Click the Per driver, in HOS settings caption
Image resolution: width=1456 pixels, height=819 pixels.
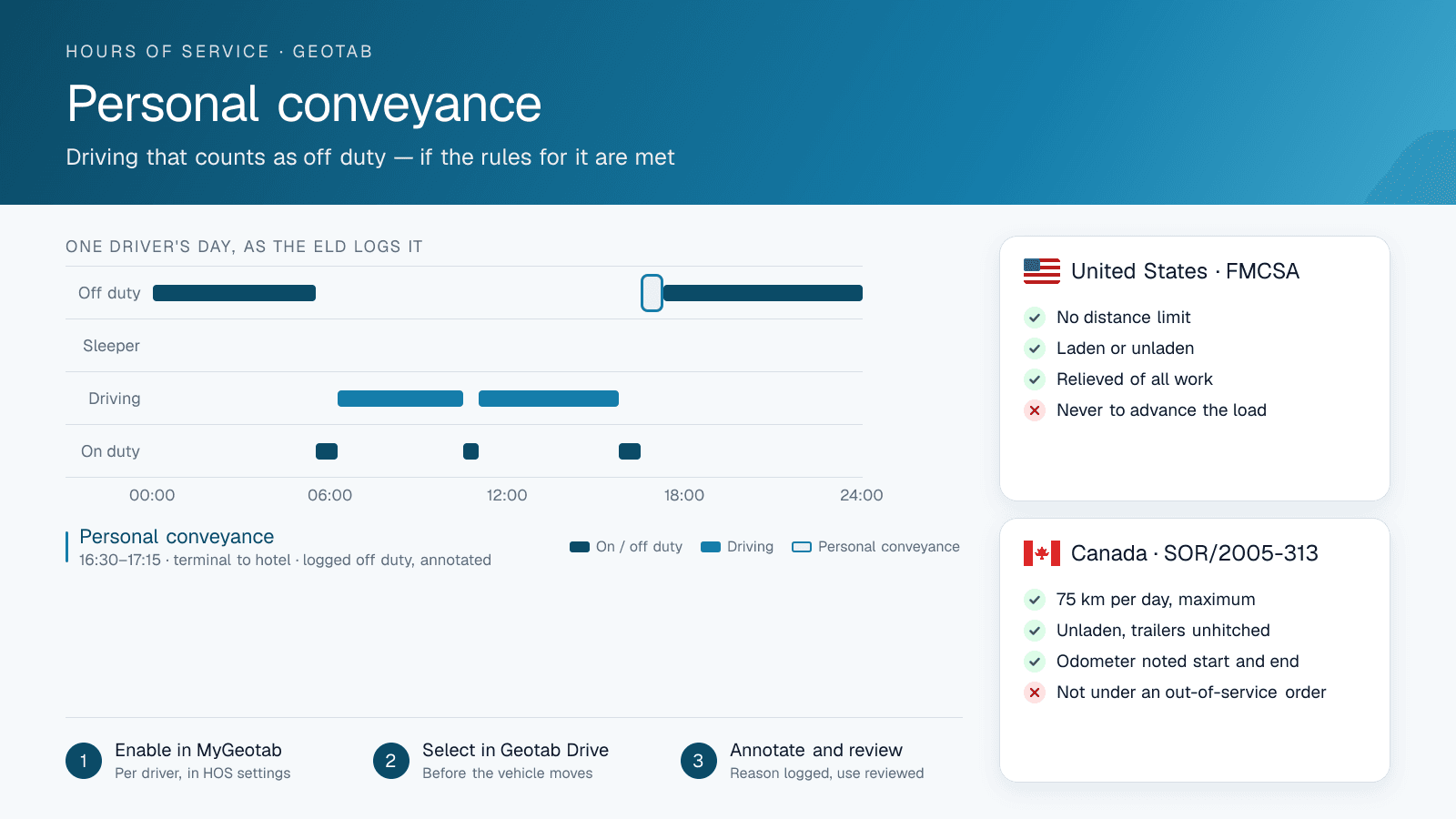pos(203,773)
